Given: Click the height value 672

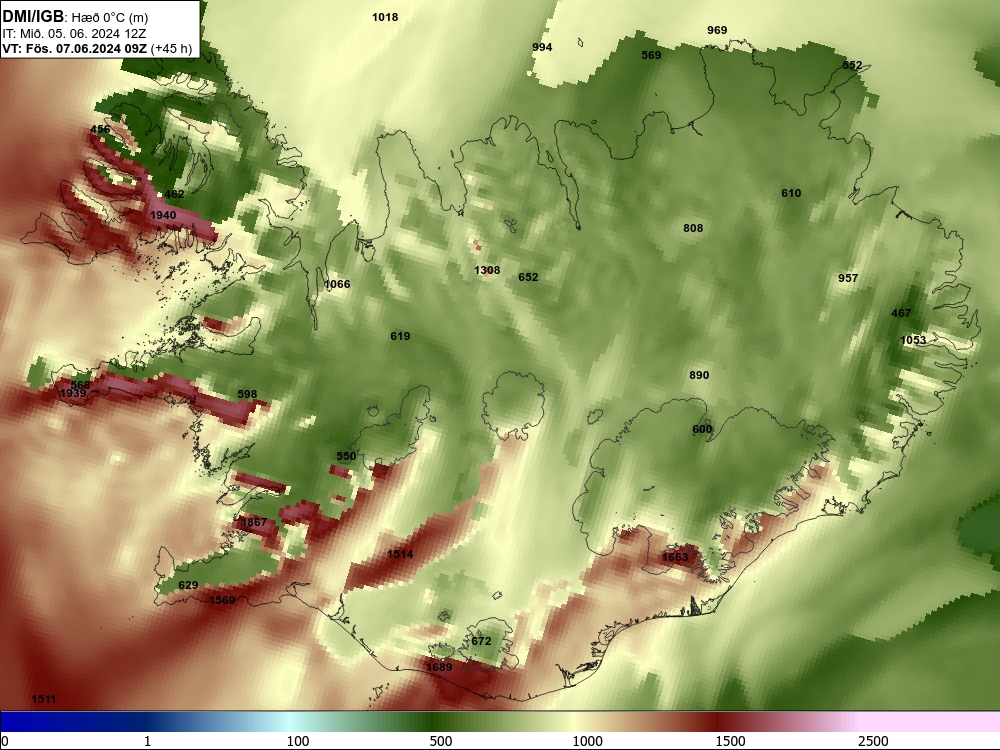Looking at the screenshot, I should point(482,642).
